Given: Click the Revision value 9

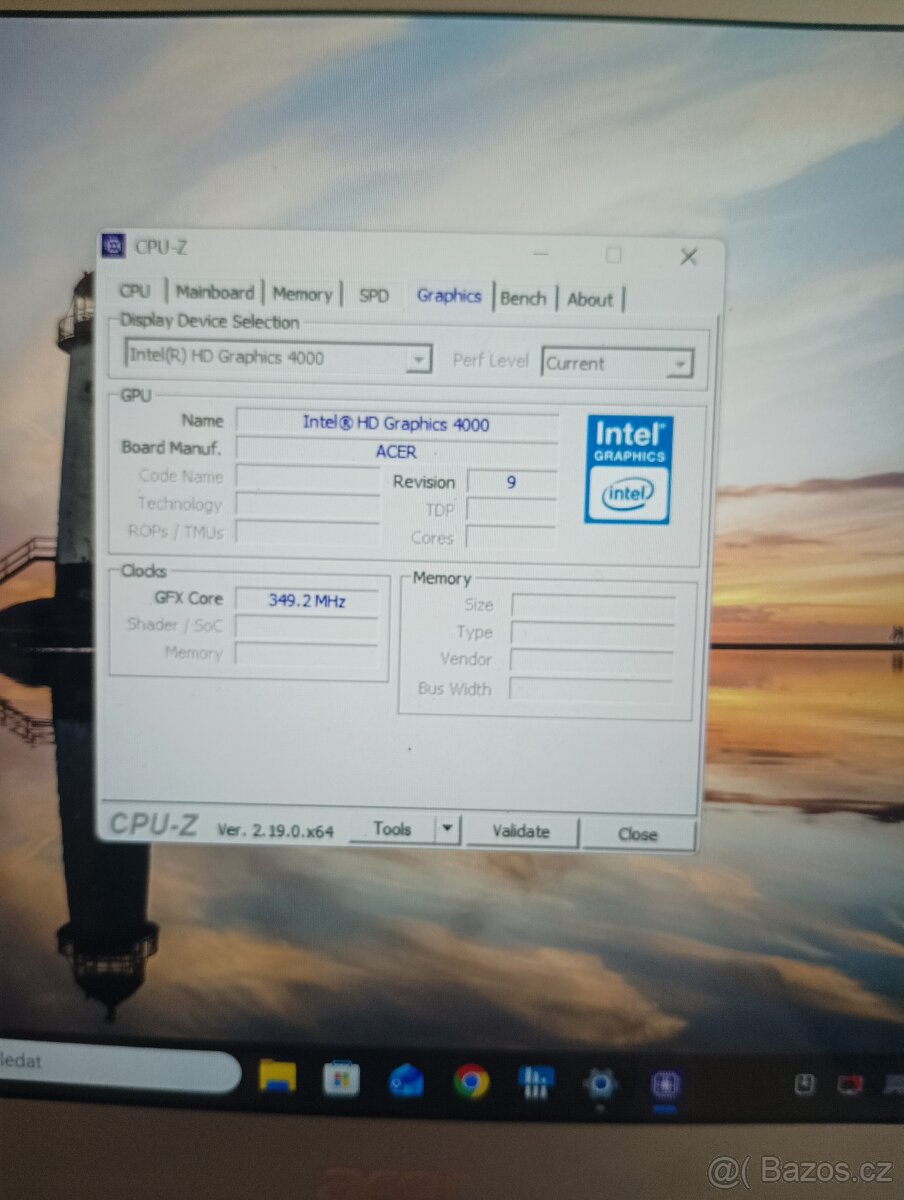Looking at the screenshot, I should (x=512, y=482).
